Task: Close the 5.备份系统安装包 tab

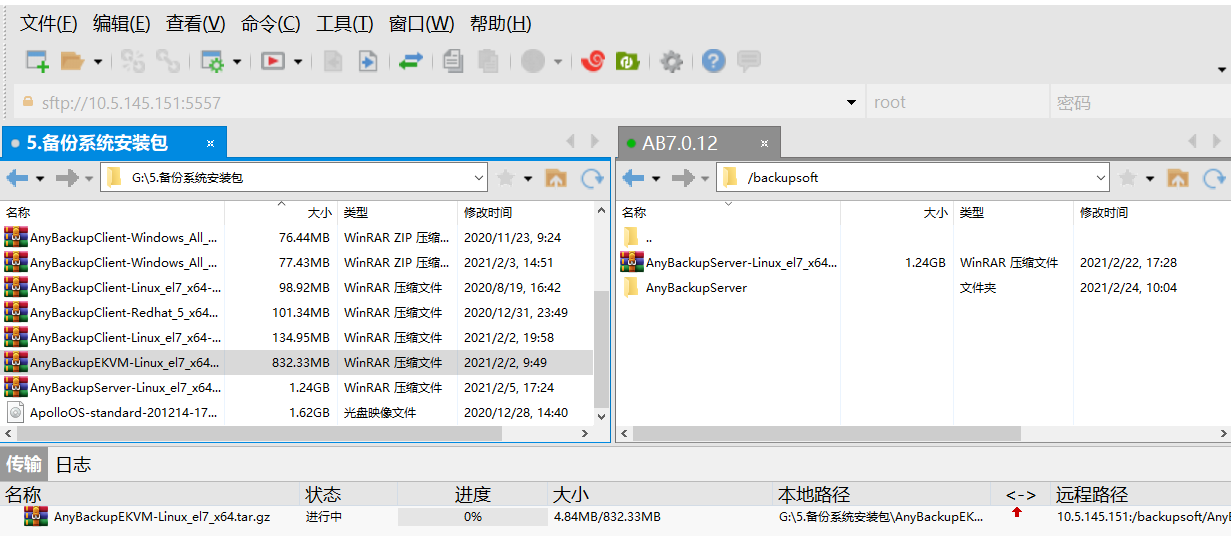Action: click(211, 143)
